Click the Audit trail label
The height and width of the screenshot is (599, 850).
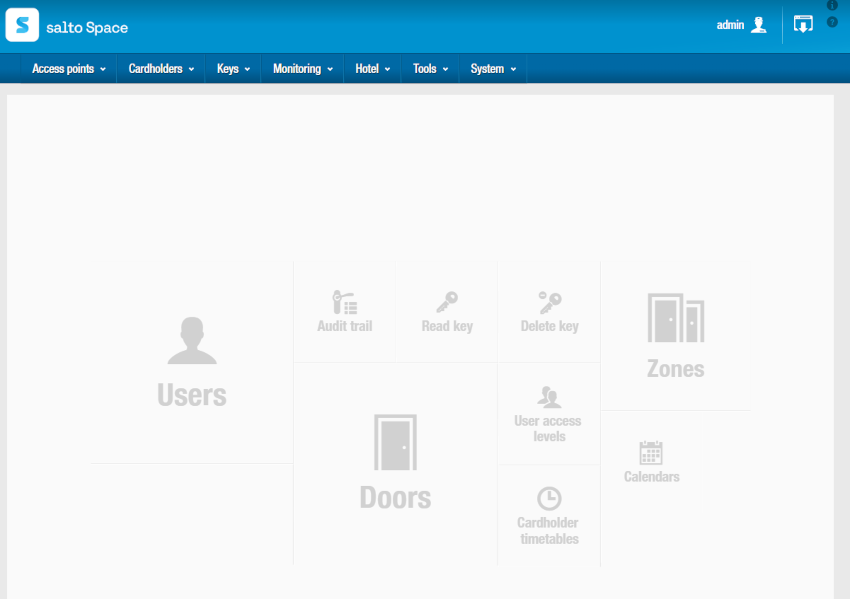click(x=345, y=326)
